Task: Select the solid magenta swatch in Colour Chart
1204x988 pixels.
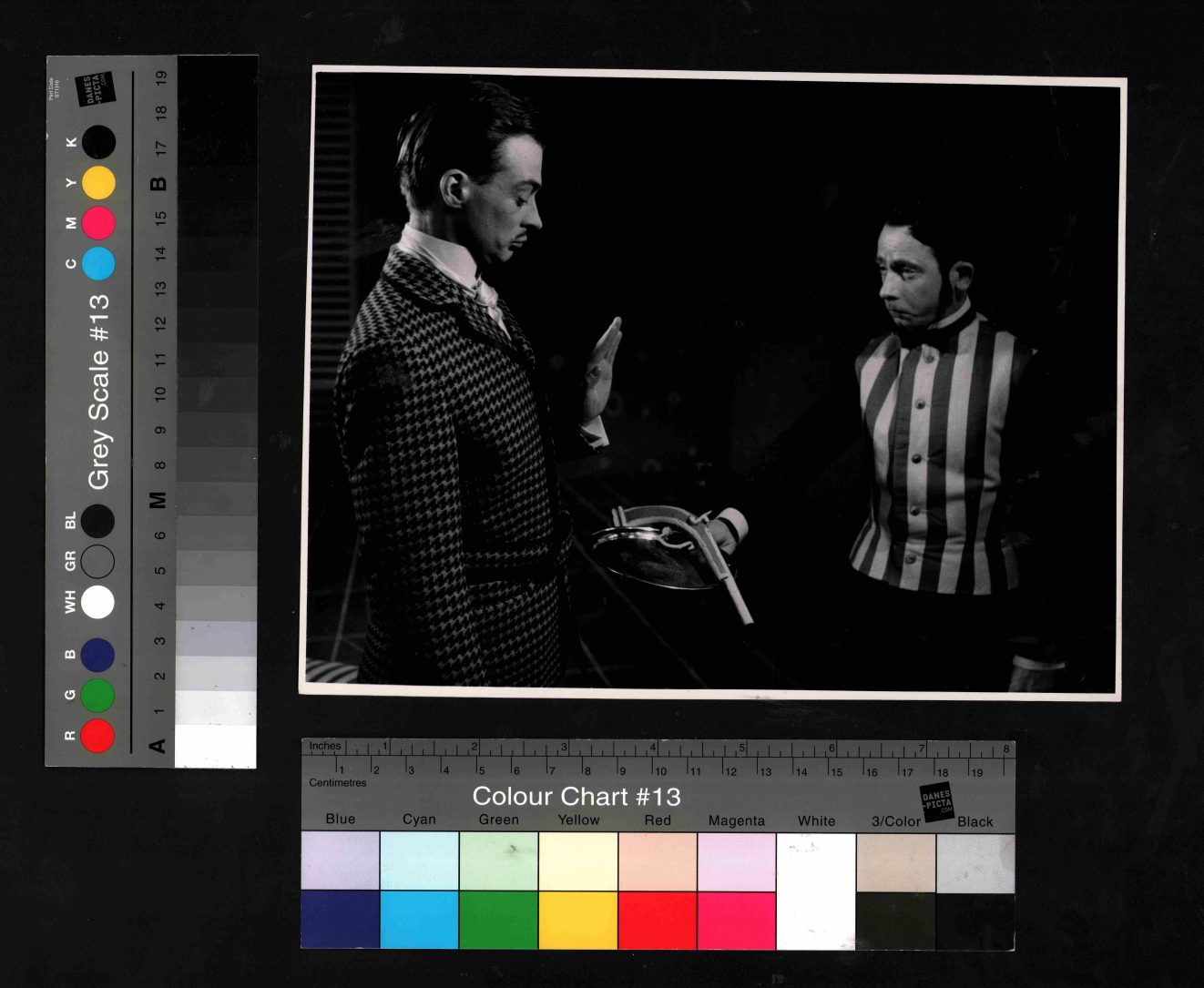Action: [736, 920]
